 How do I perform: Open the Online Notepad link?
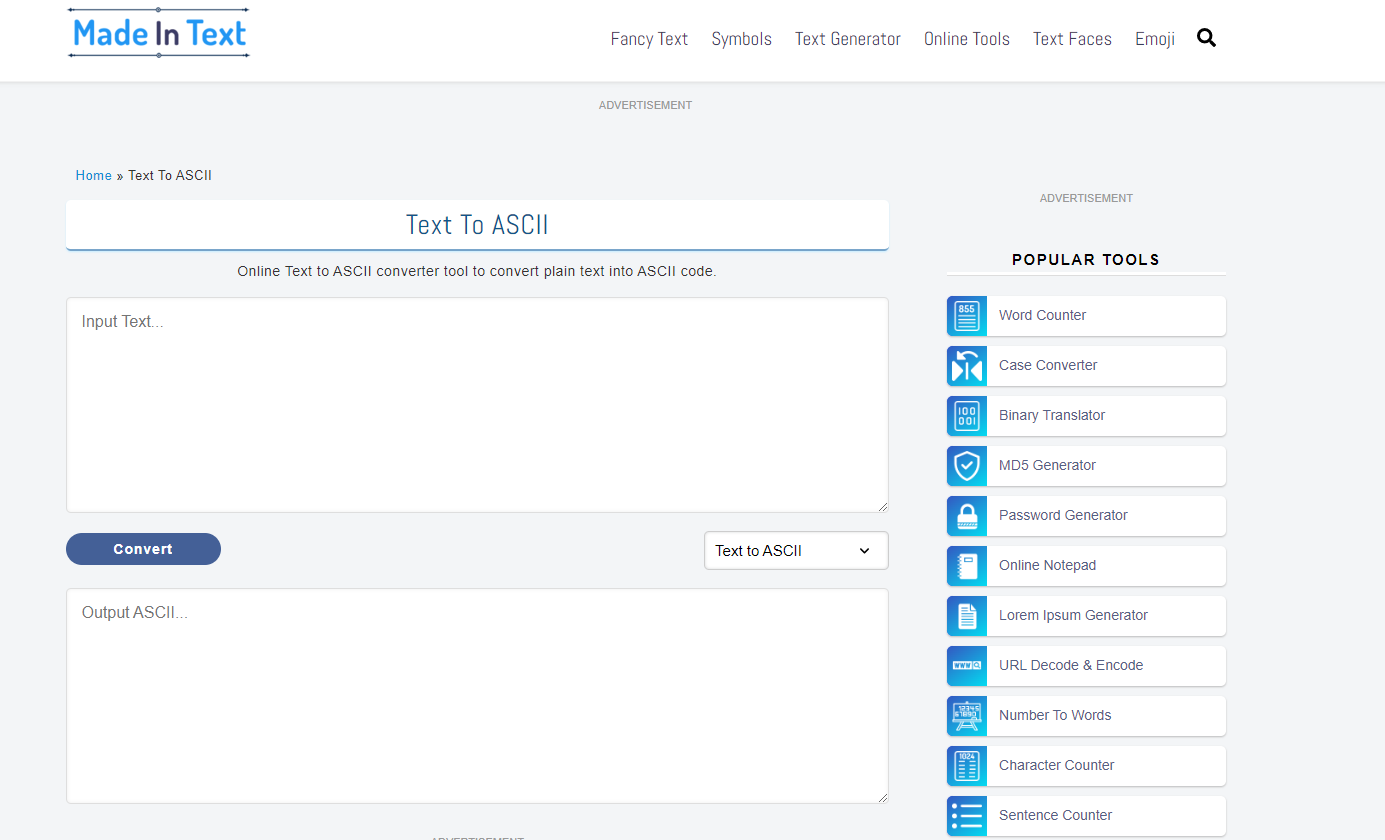1047,565
